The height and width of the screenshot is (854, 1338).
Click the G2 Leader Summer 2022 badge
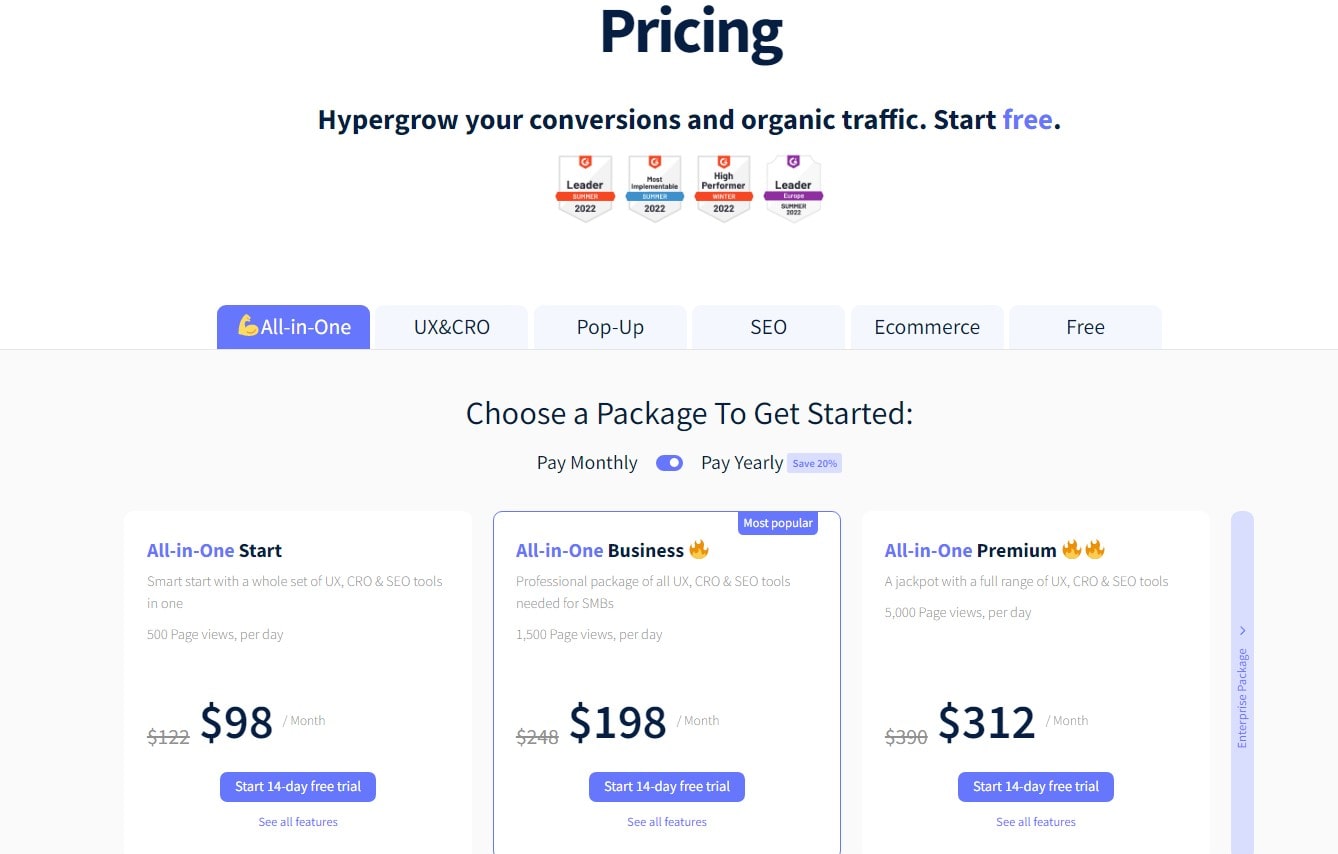[x=585, y=187]
